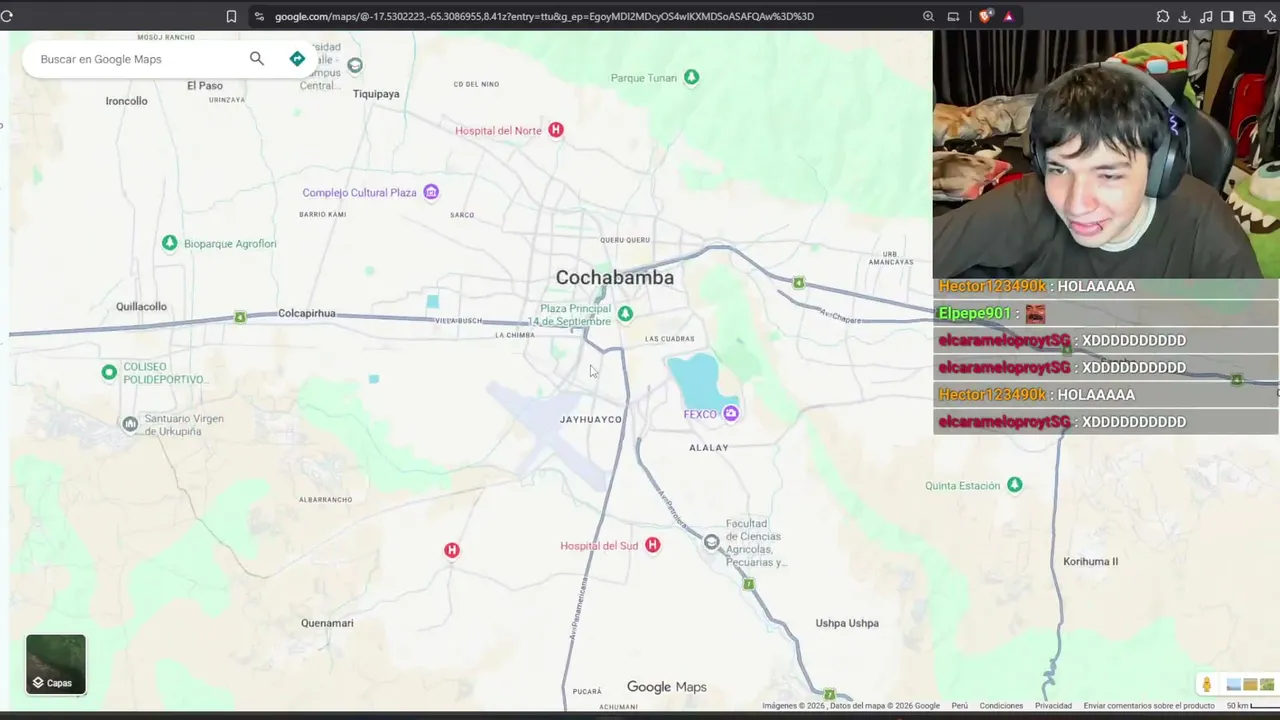Screen dimensions: 1280x720
Task: Select the Facultad de Ciencias Agrícolas marker
Action: coord(711,542)
